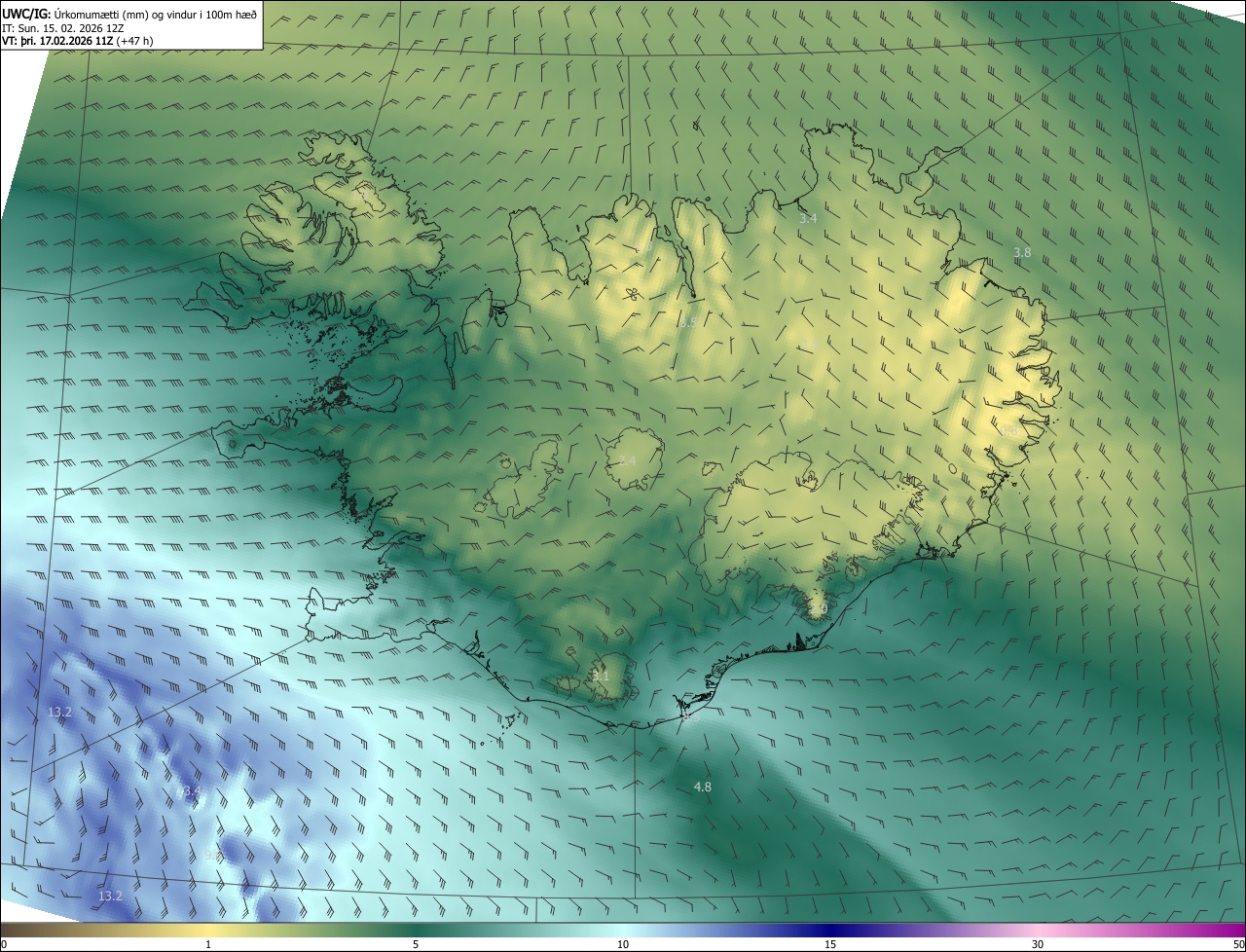This screenshot has height=952, width=1246.
Task: Click the 'UWC/IG: Úrkomumætti (mm)' title line
Action: coord(129,13)
